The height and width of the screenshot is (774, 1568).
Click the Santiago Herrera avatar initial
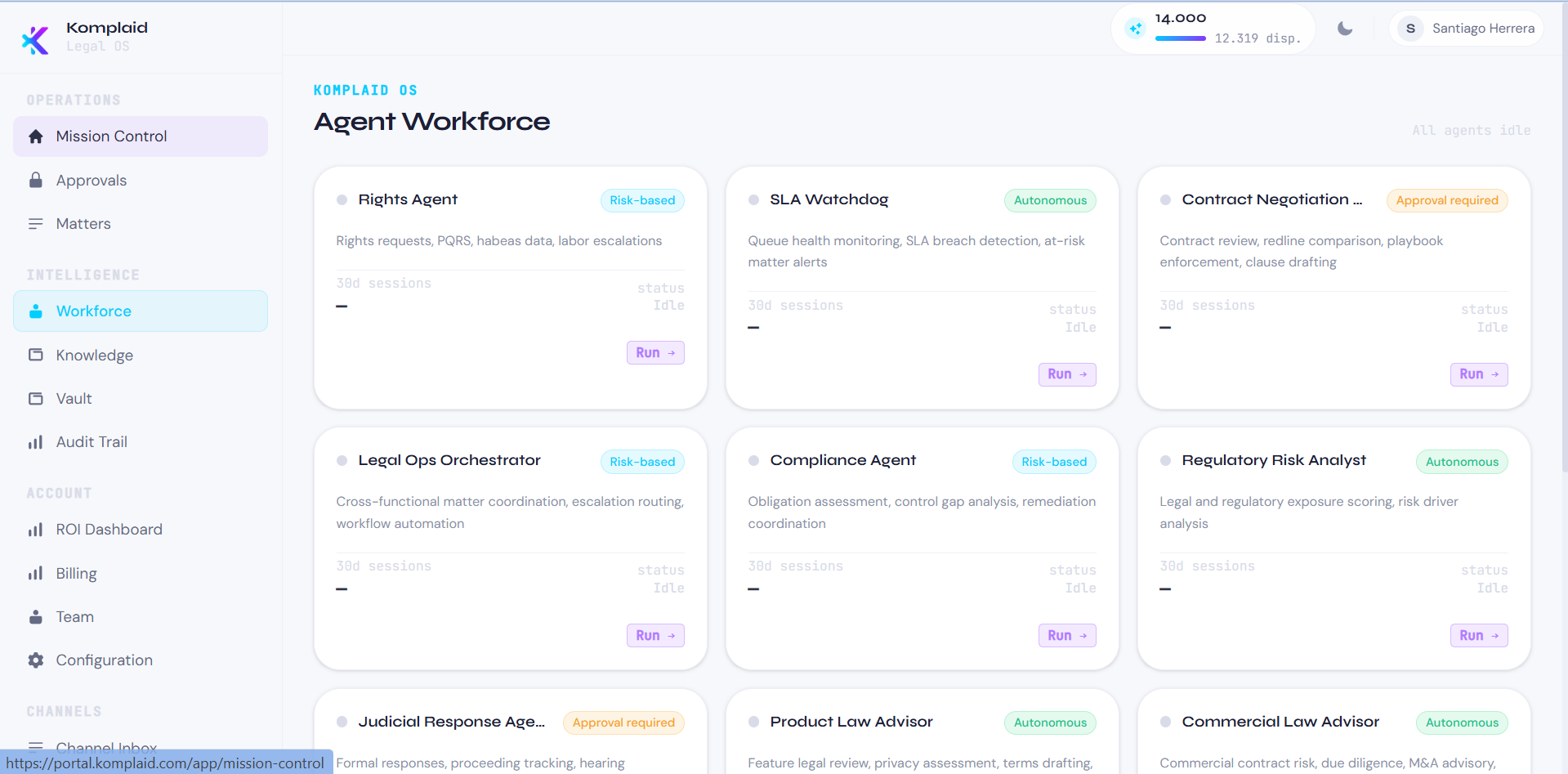point(1410,29)
